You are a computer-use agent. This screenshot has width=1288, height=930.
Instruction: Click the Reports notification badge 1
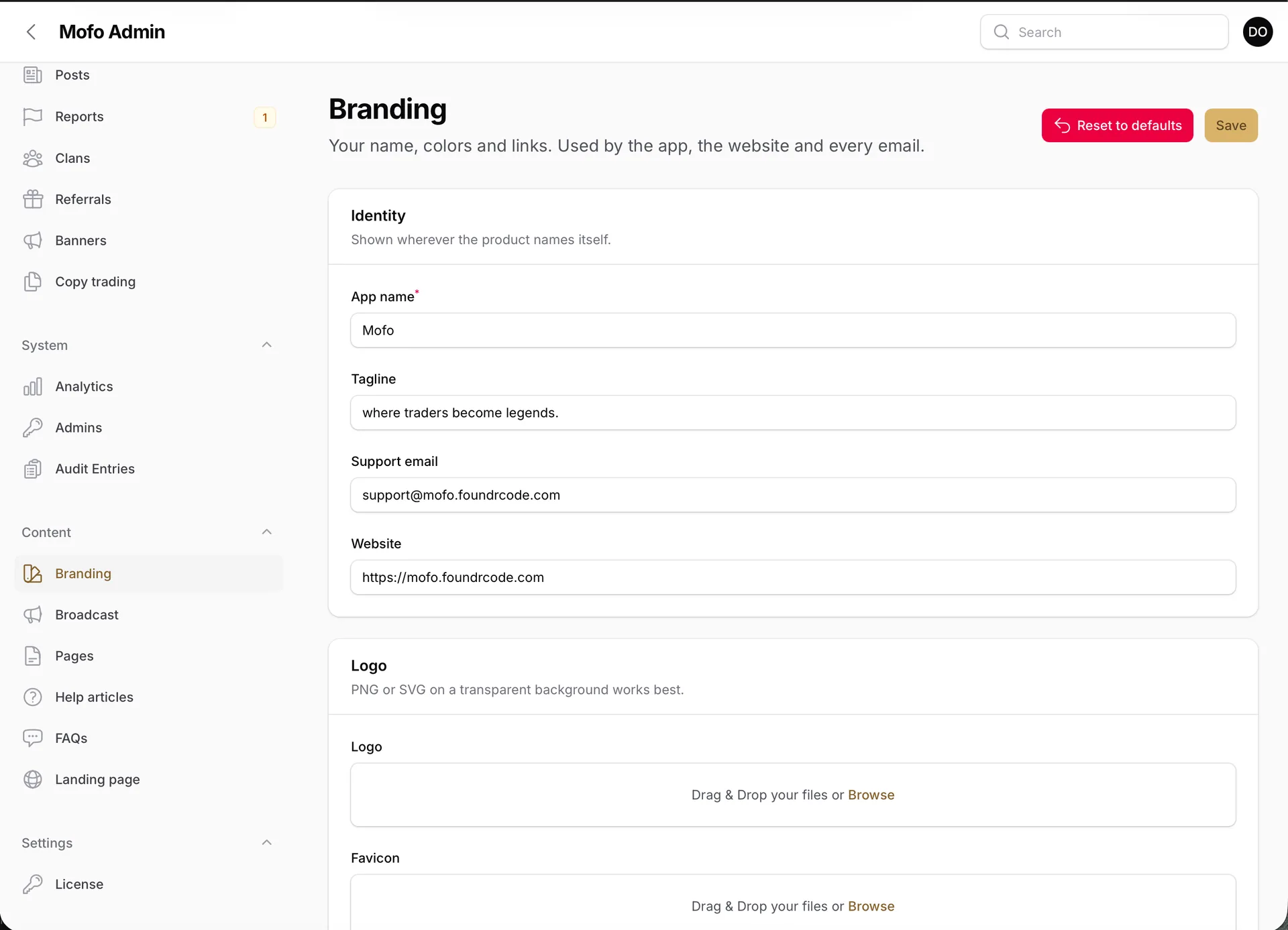tap(265, 117)
